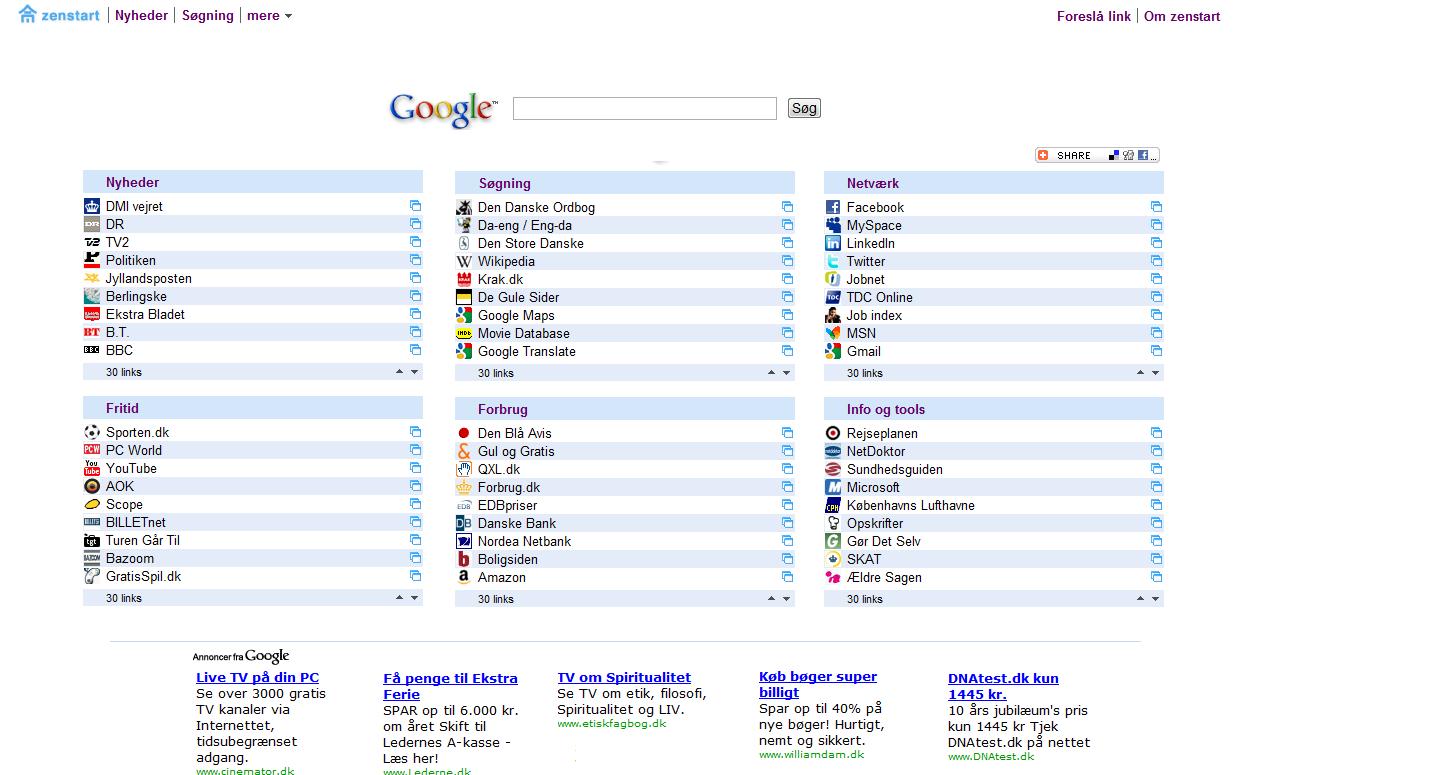Click the Rejseplanen target icon
Screen dimensions: 1438x775
click(x=833, y=433)
